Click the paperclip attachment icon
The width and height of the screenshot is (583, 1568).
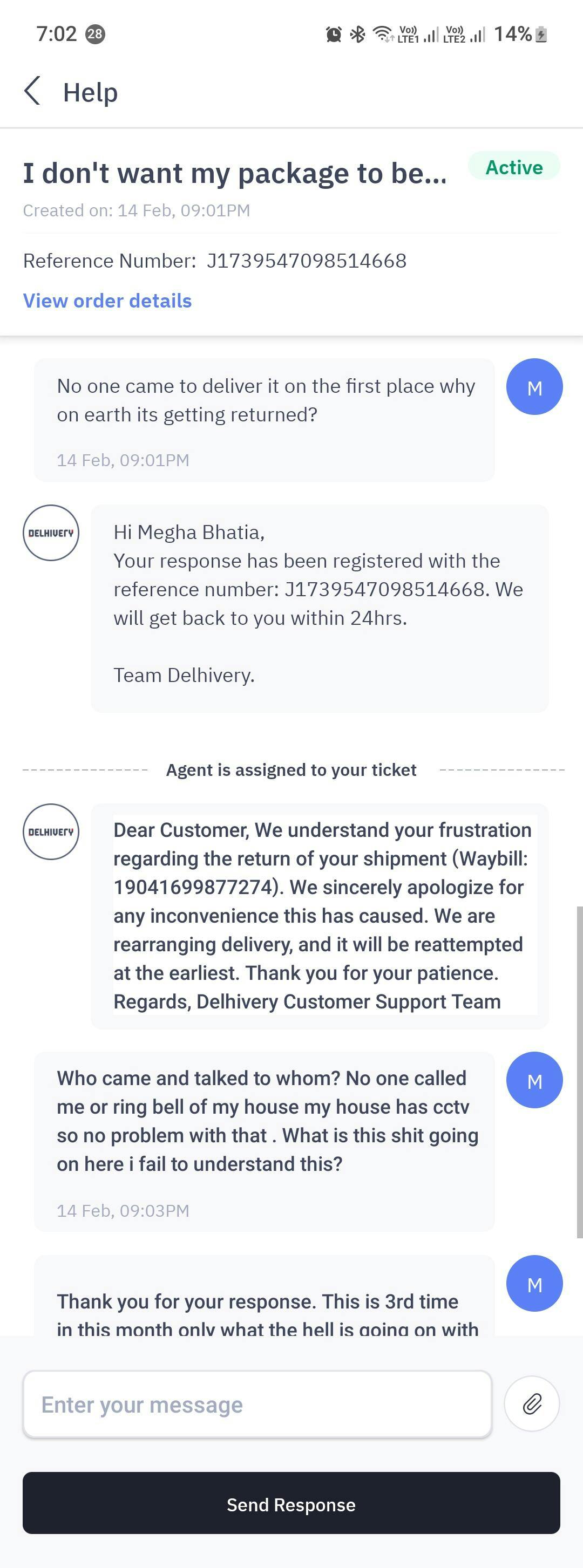click(x=532, y=1403)
